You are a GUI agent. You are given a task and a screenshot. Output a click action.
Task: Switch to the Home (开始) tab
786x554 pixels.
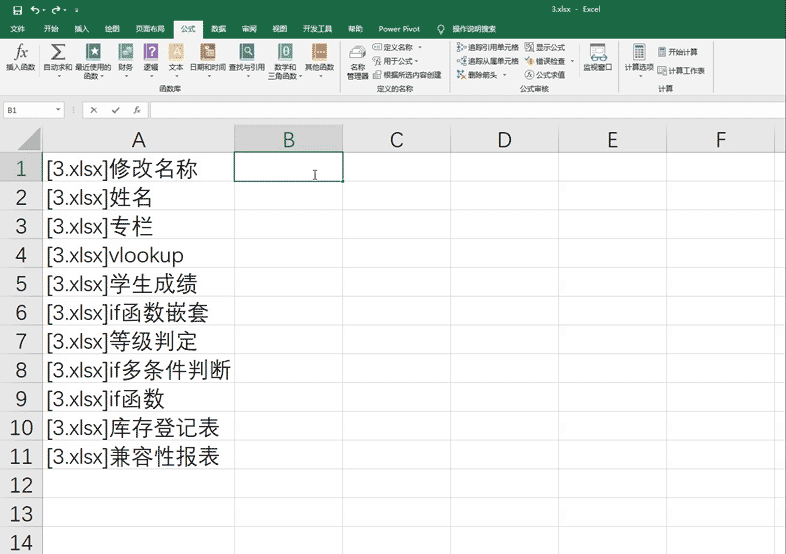(51, 29)
